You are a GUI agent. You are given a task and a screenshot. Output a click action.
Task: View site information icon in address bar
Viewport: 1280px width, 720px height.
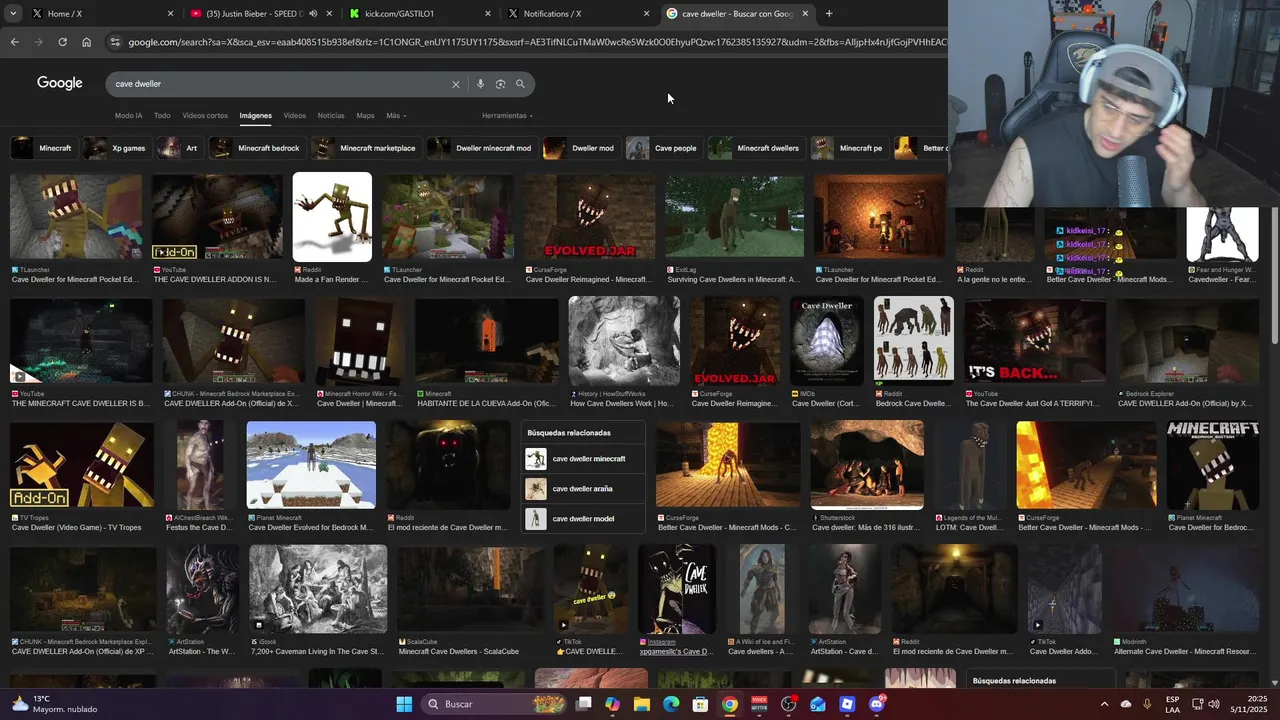coord(116,42)
